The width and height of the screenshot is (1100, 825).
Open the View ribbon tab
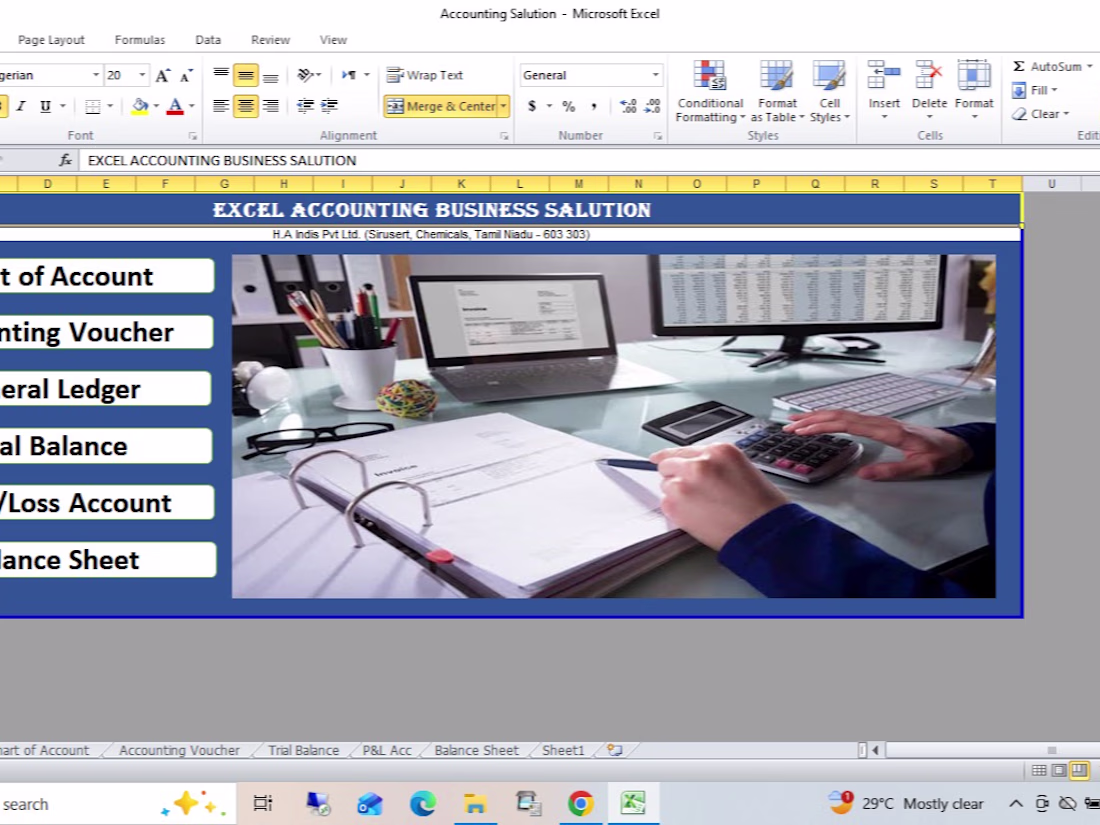point(333,40)
